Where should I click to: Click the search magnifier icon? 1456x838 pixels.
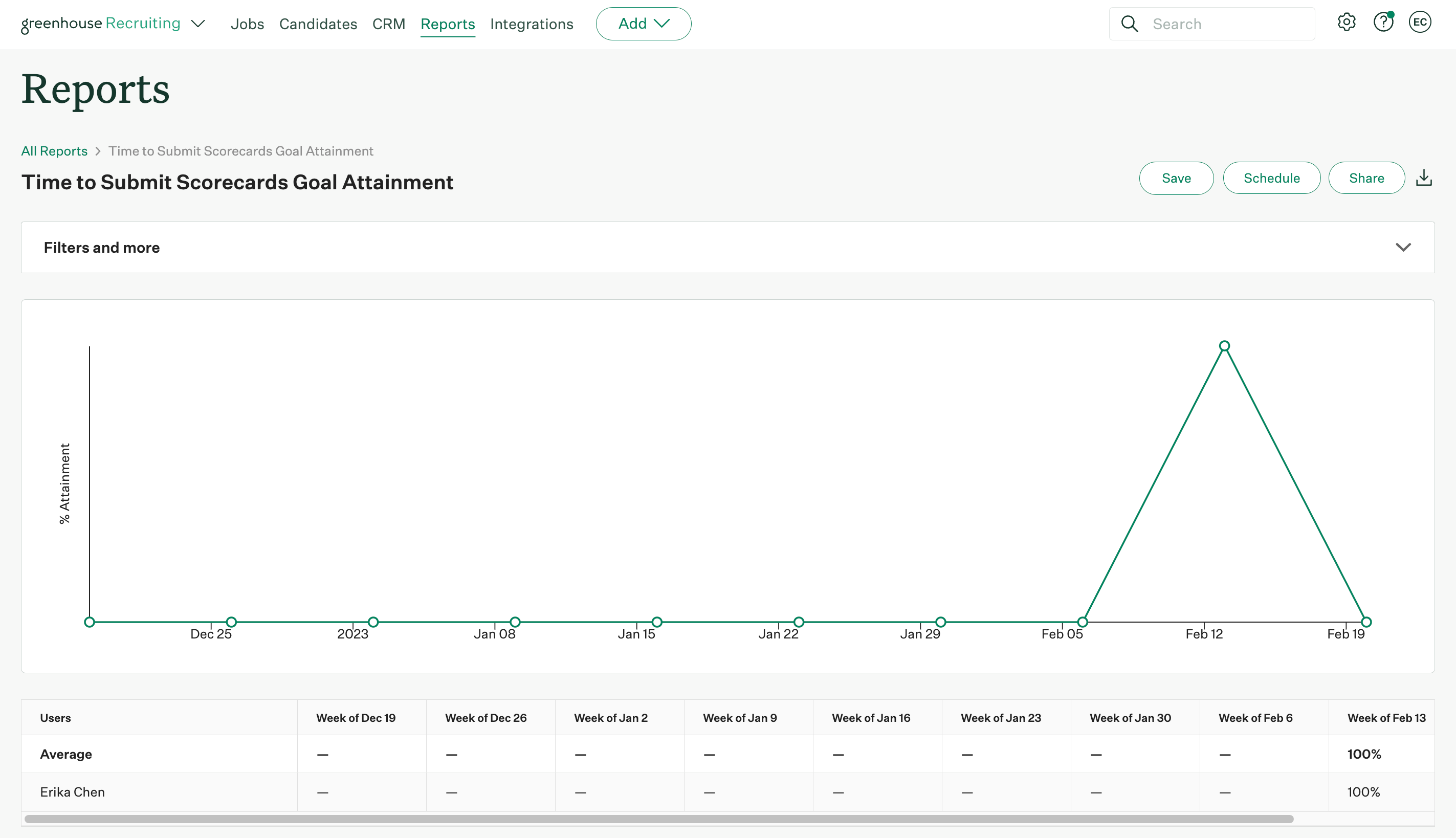[x=1129, y=24]
